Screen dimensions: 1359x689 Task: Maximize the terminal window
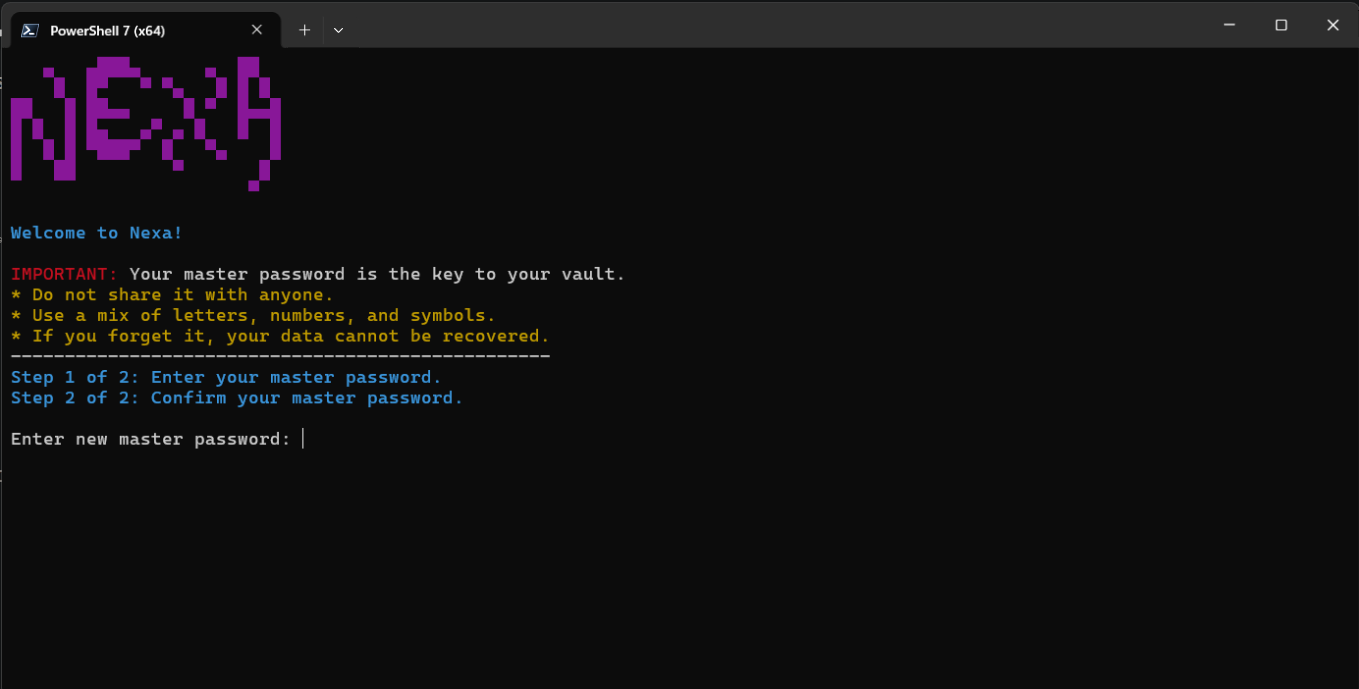(1281, 25)
